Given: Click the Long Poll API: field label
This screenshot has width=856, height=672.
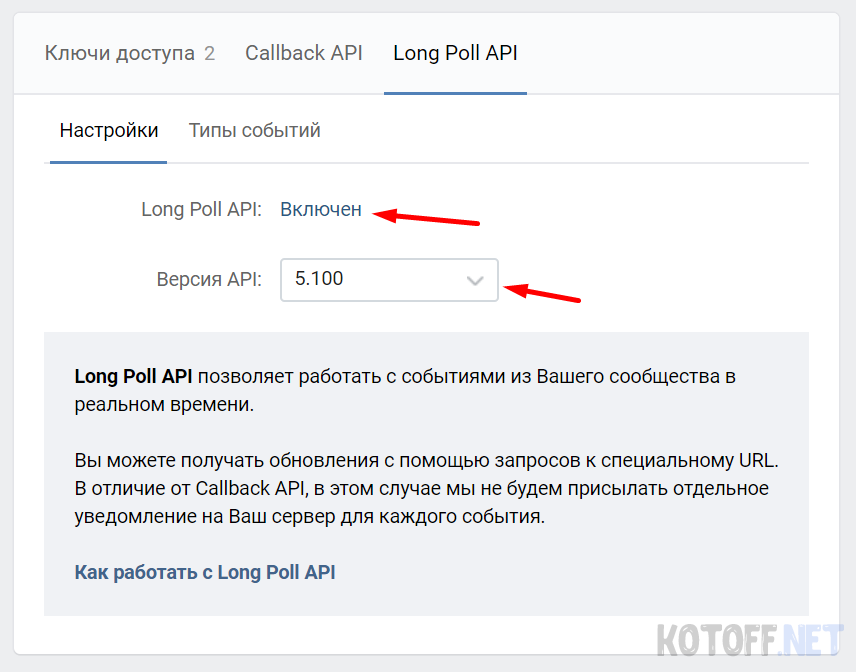Looking at the screenshot, I should [x=201, y=210].
